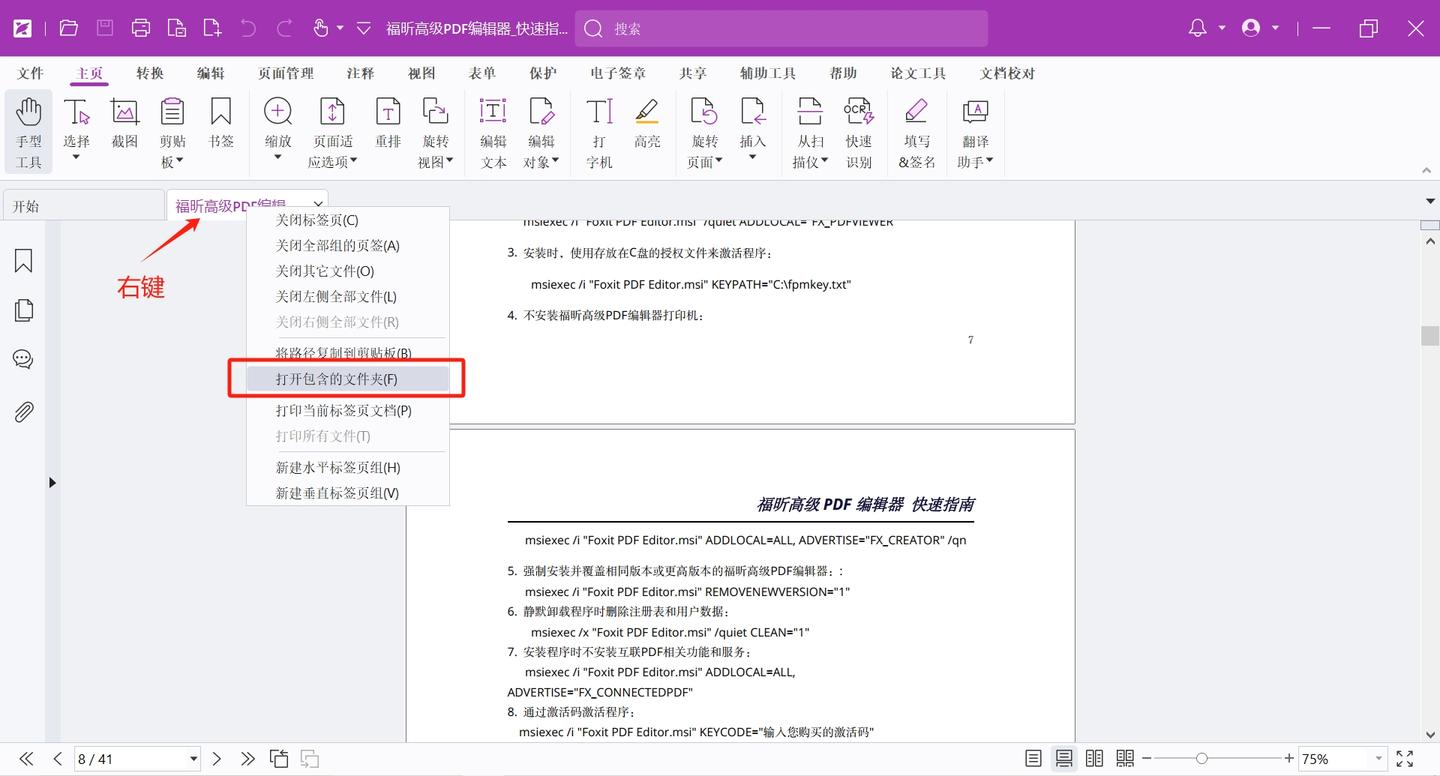Activate the Typewriter (打字机) tool
The image size is (1440, 776).
[599, 133]
